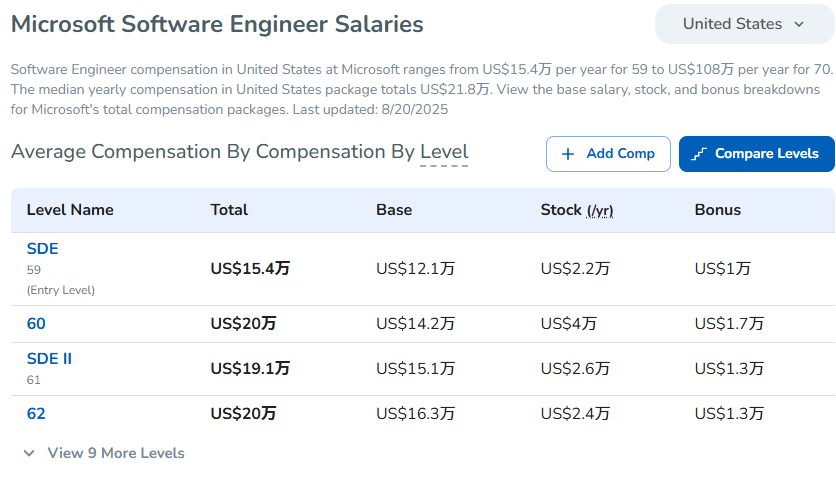Open the level 60 link

pos(36,324)
